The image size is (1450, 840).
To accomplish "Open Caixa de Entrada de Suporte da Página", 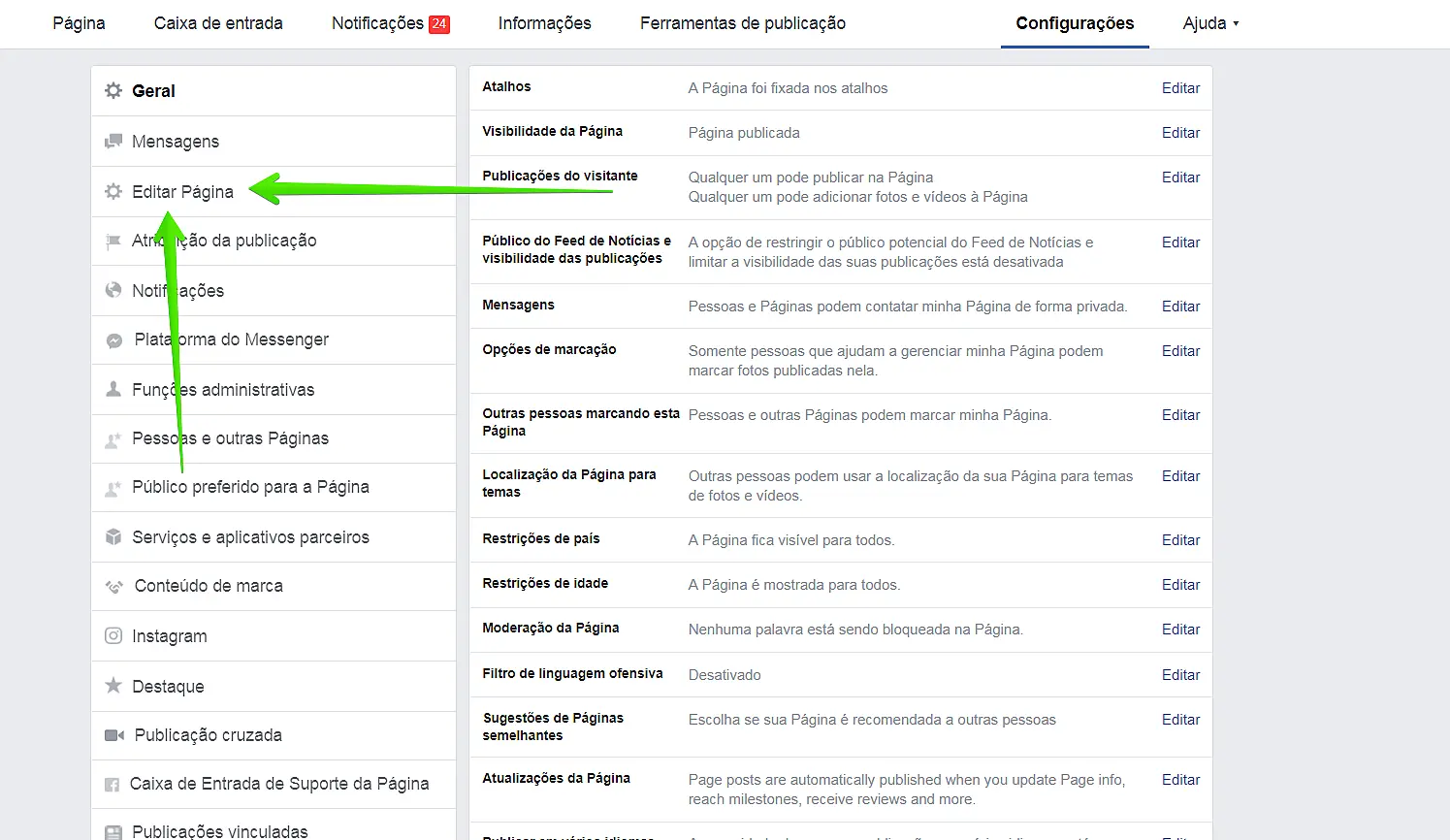I will pos(279,784).
